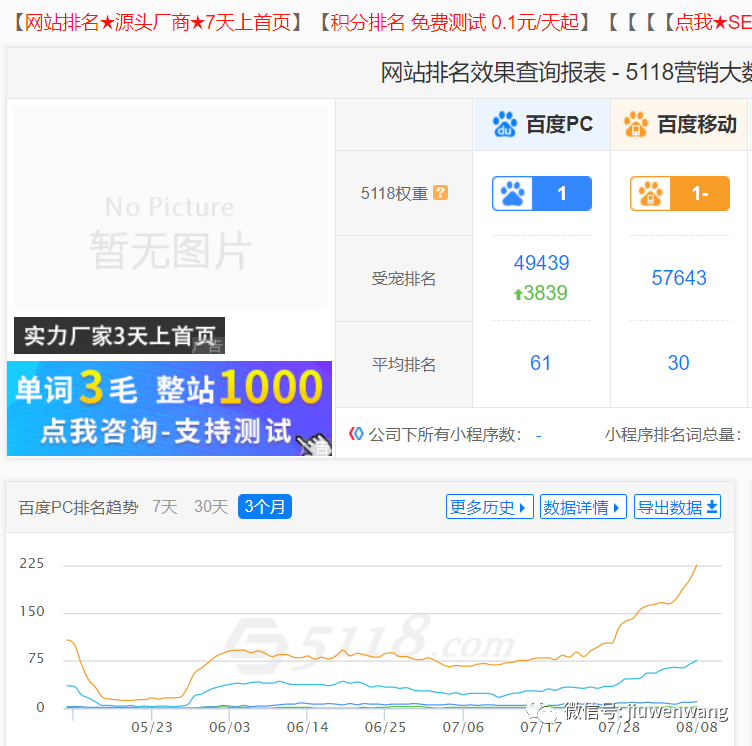Select the 7天 trend range tab

point(165,507)
